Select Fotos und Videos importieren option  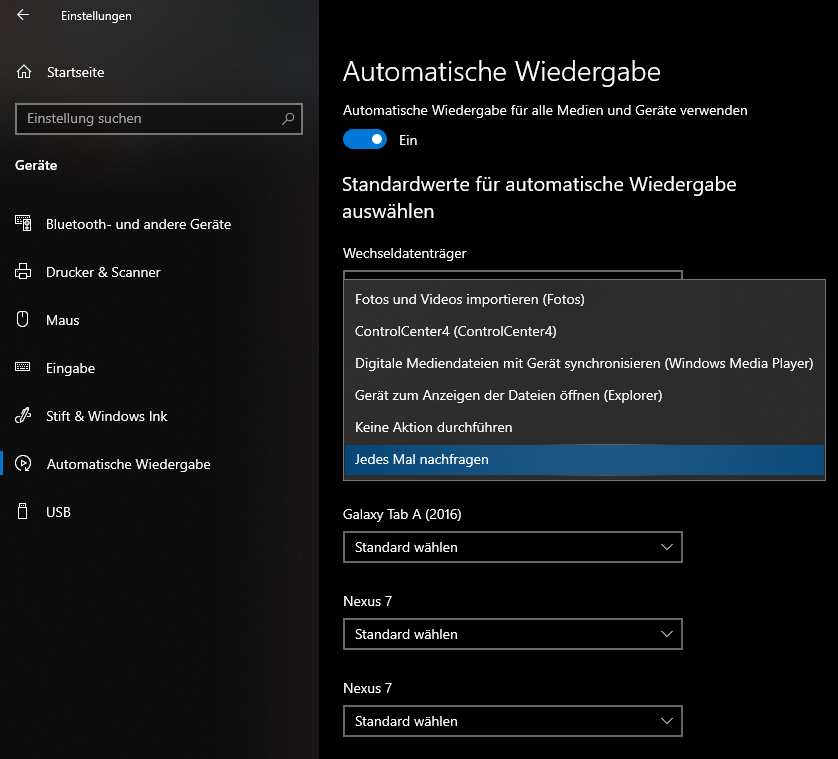pyautogui.click(x=470, y=299)
